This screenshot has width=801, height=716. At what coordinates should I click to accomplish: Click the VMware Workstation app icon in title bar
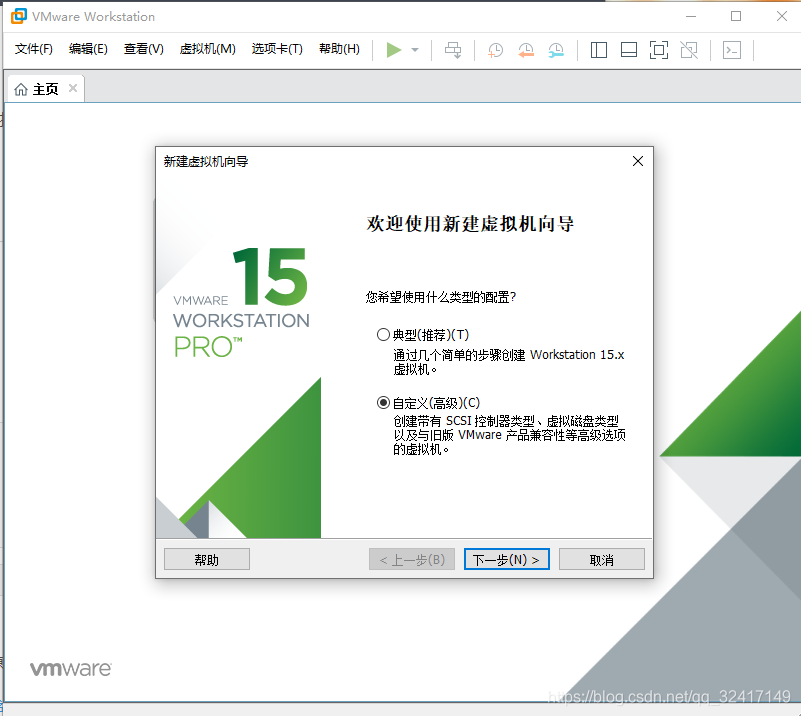[18, 16]
